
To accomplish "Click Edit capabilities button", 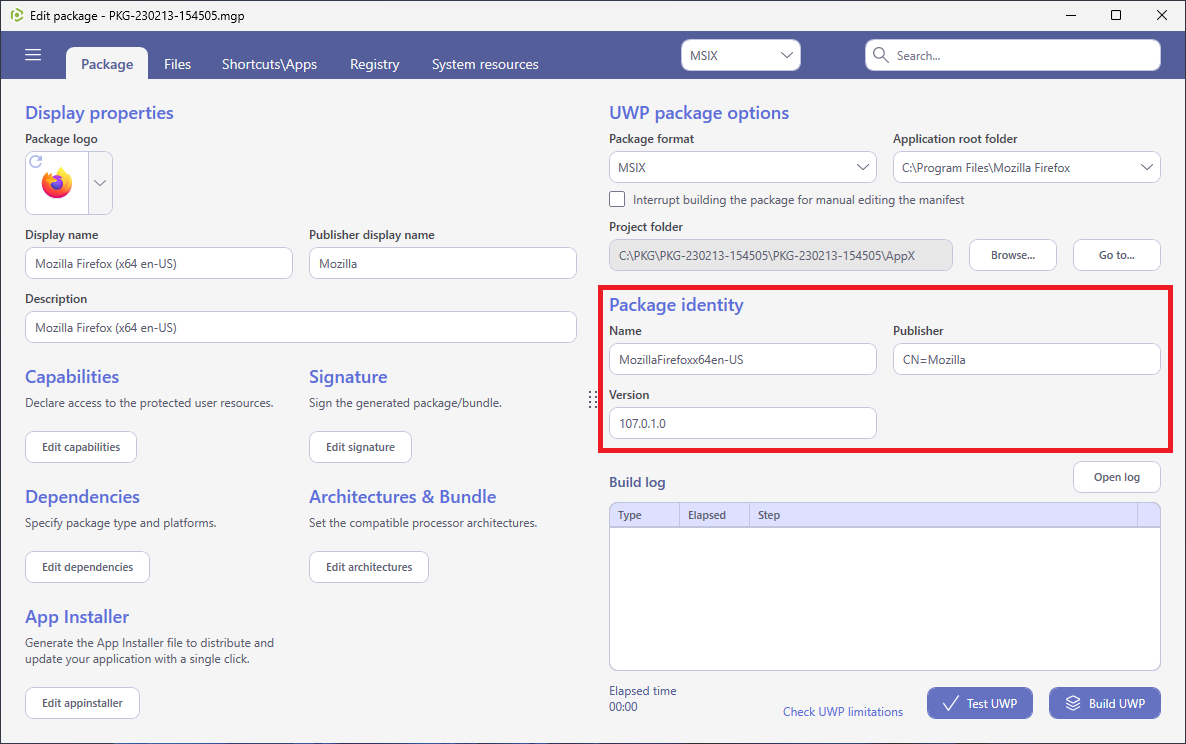I will point(81,447).
